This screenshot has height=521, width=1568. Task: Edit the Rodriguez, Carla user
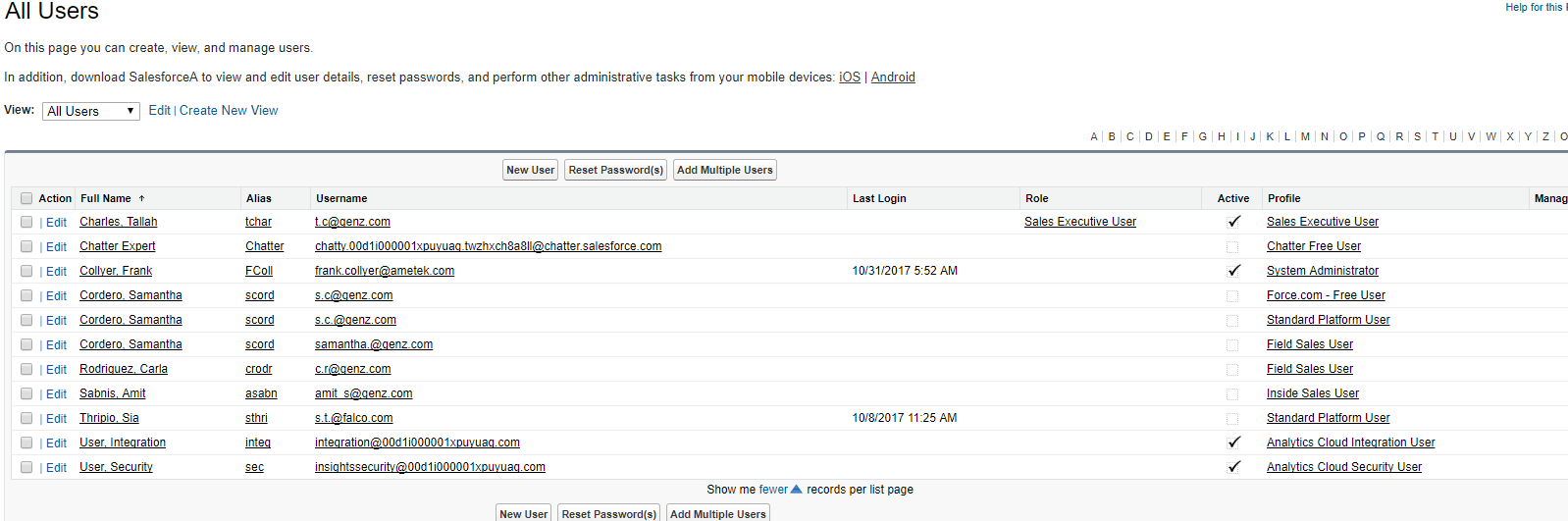[x=57, y=370]
